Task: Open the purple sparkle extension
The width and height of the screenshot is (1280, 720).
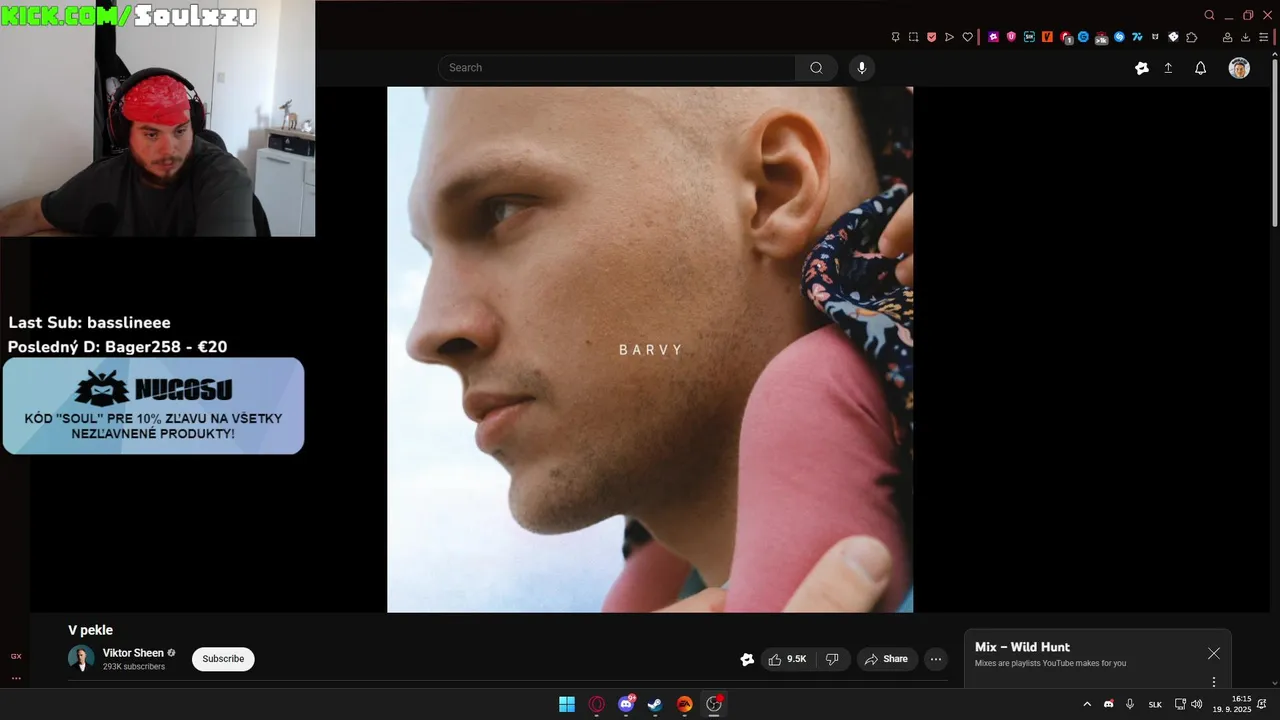Action: (993, 37)
